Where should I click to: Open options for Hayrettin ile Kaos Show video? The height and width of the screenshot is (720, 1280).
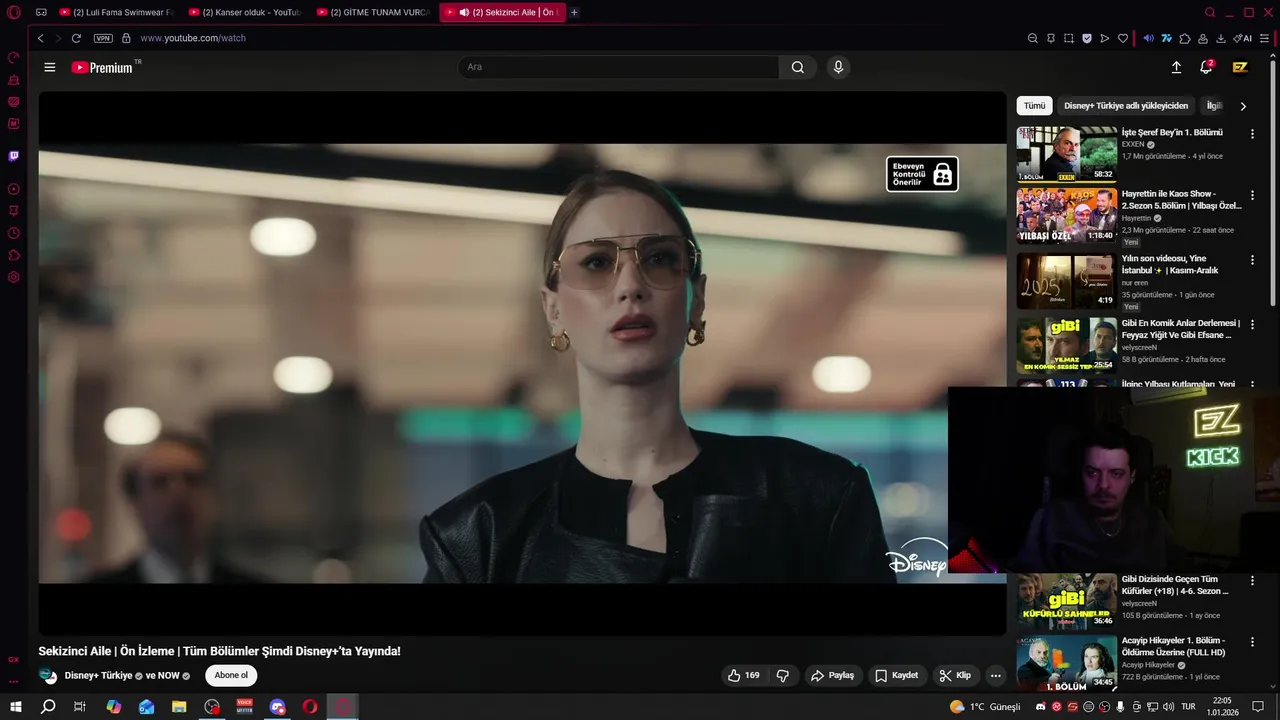[1252, 195]
